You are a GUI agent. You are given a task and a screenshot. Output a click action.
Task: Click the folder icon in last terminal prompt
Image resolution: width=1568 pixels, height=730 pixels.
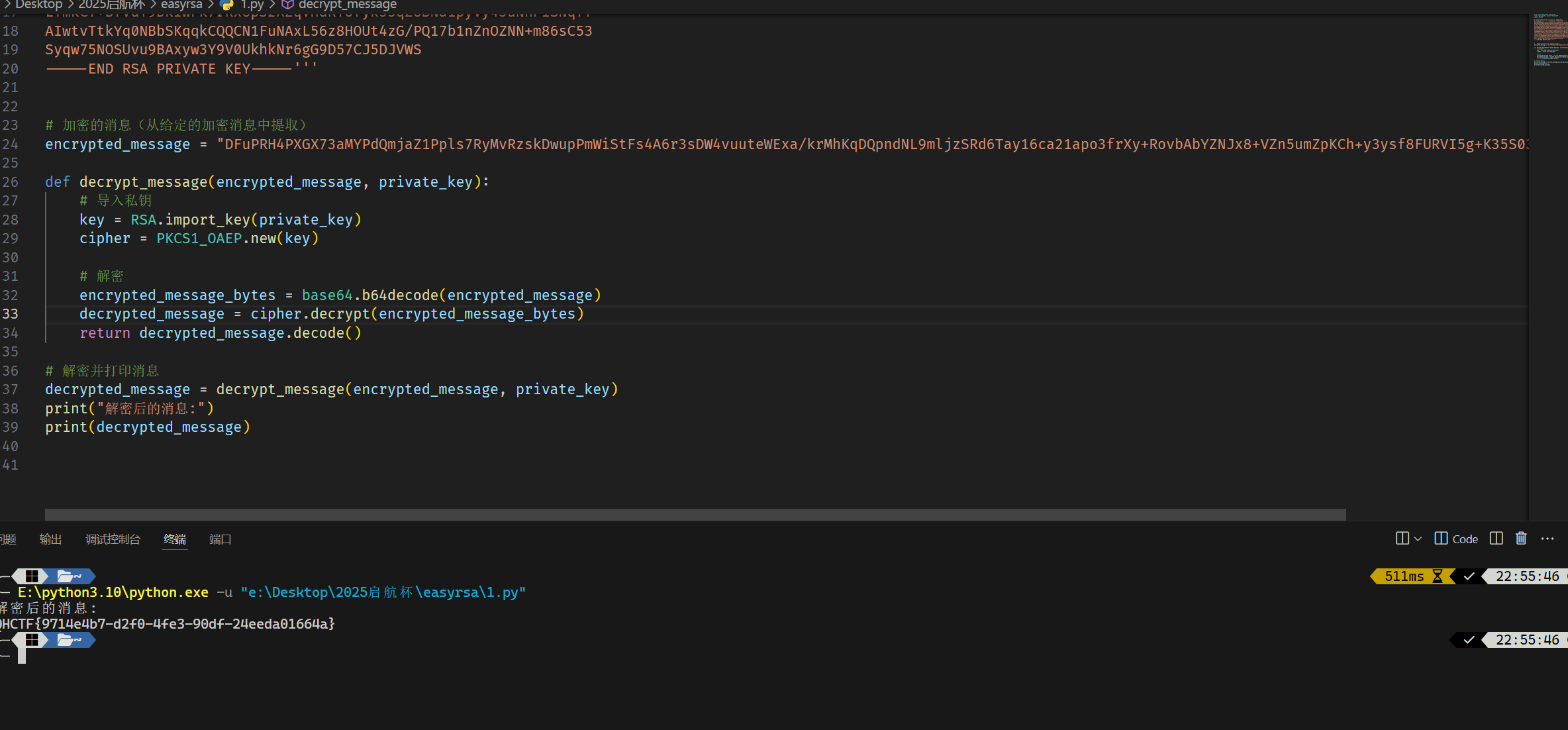pos(66,640)
